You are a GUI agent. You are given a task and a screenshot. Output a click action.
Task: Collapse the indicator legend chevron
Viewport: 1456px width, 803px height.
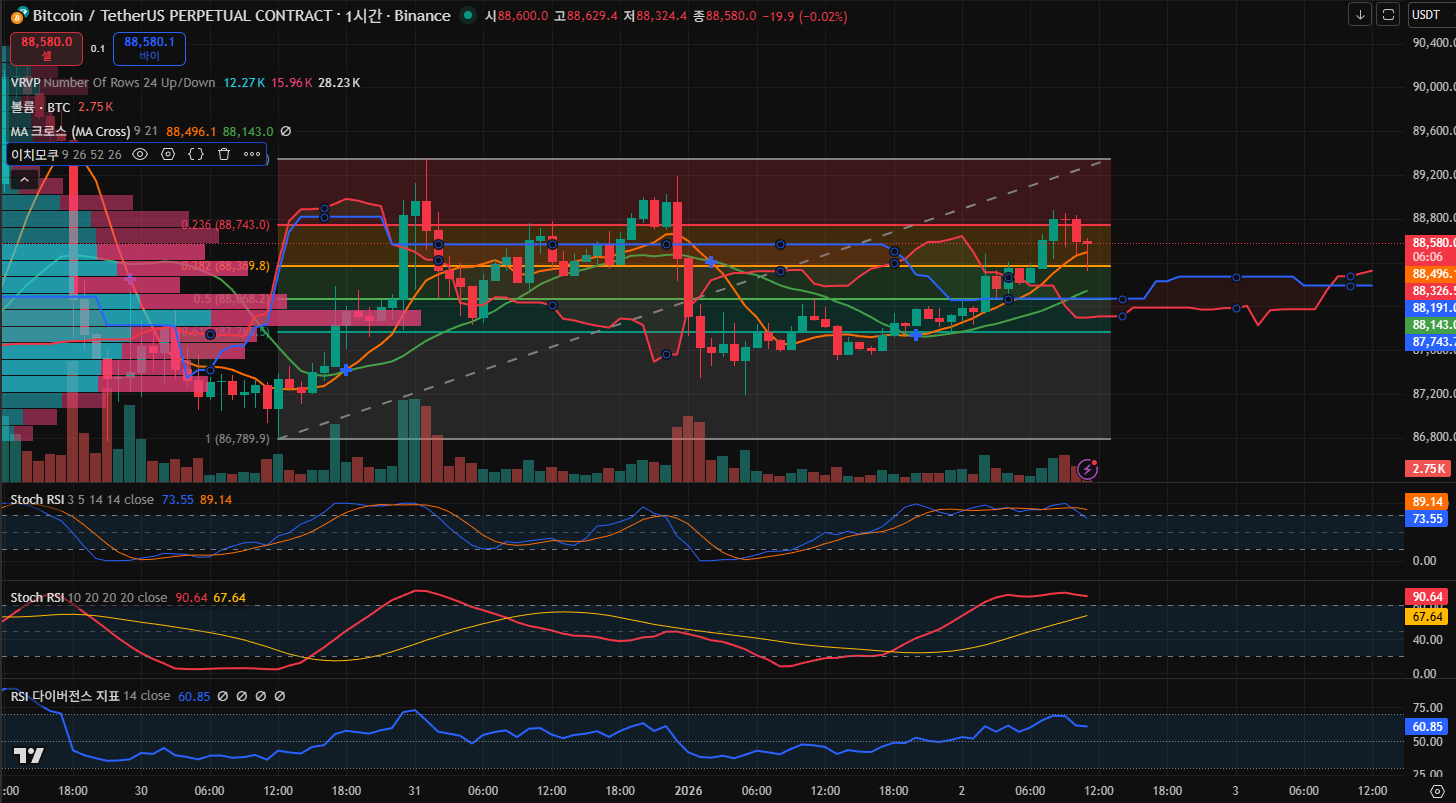click(x=24, y=180)
